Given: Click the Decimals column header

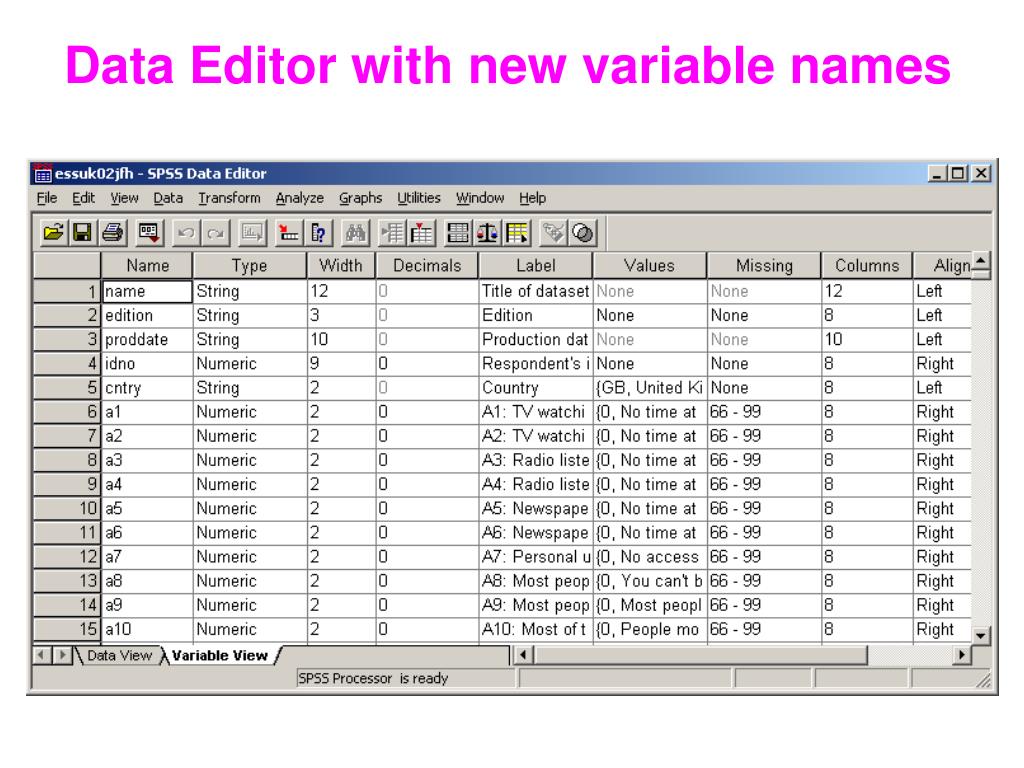Looking at the screenshot, I should pos(427,265).
